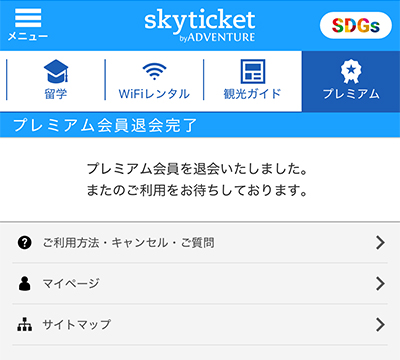Open the WiFi signal icon
400x360 pixels.
[154, 71]
